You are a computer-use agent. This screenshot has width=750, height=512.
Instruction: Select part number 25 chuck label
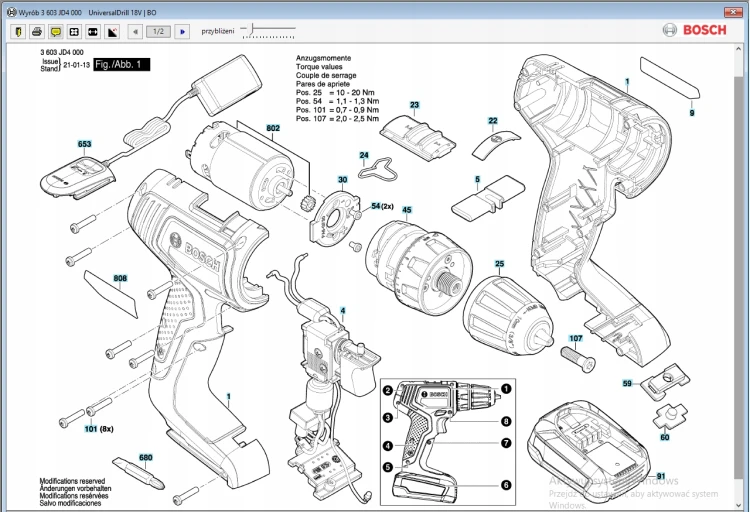pos(499,264)
